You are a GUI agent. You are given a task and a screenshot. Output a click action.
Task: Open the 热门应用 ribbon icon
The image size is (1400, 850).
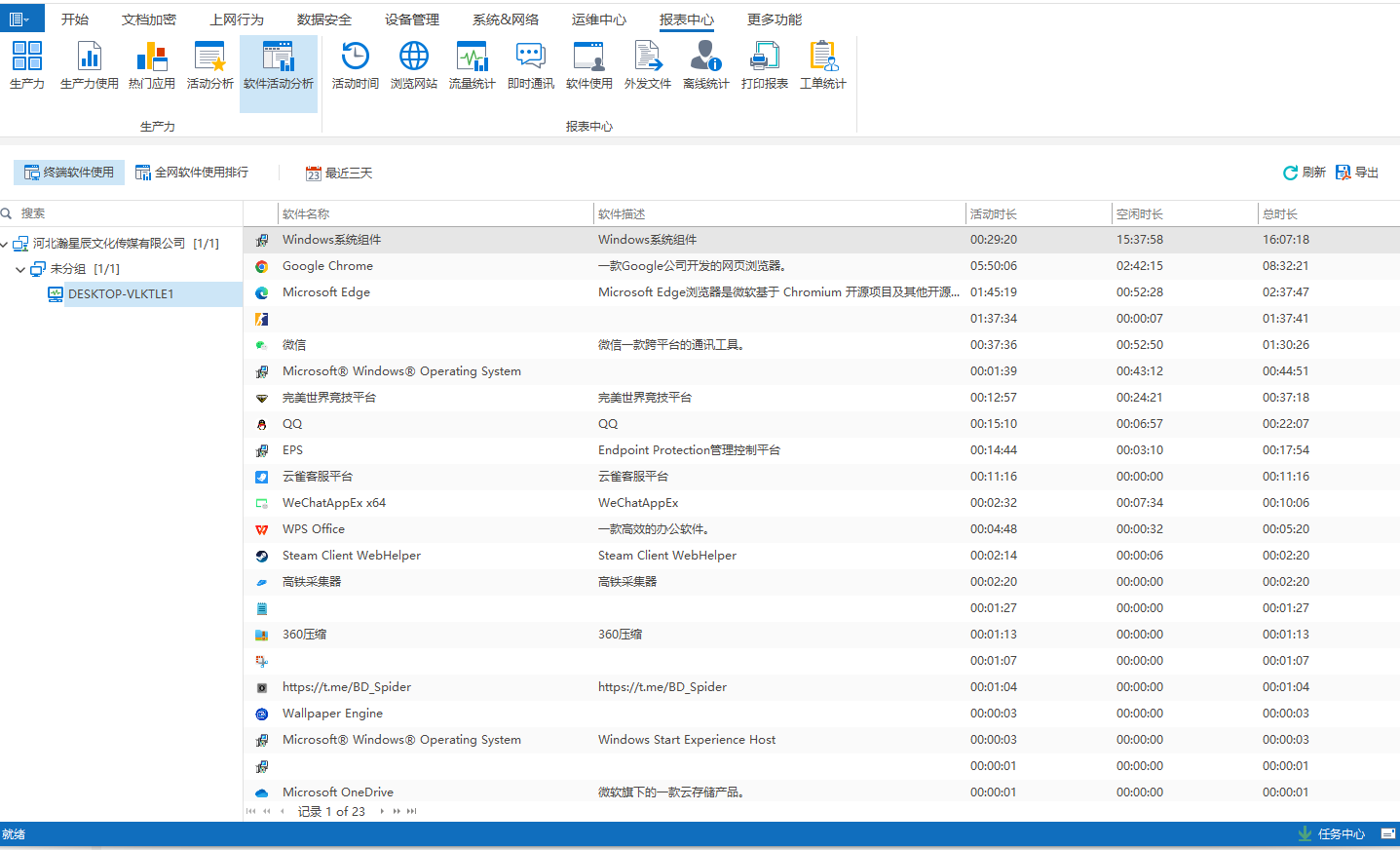[152, 65]
